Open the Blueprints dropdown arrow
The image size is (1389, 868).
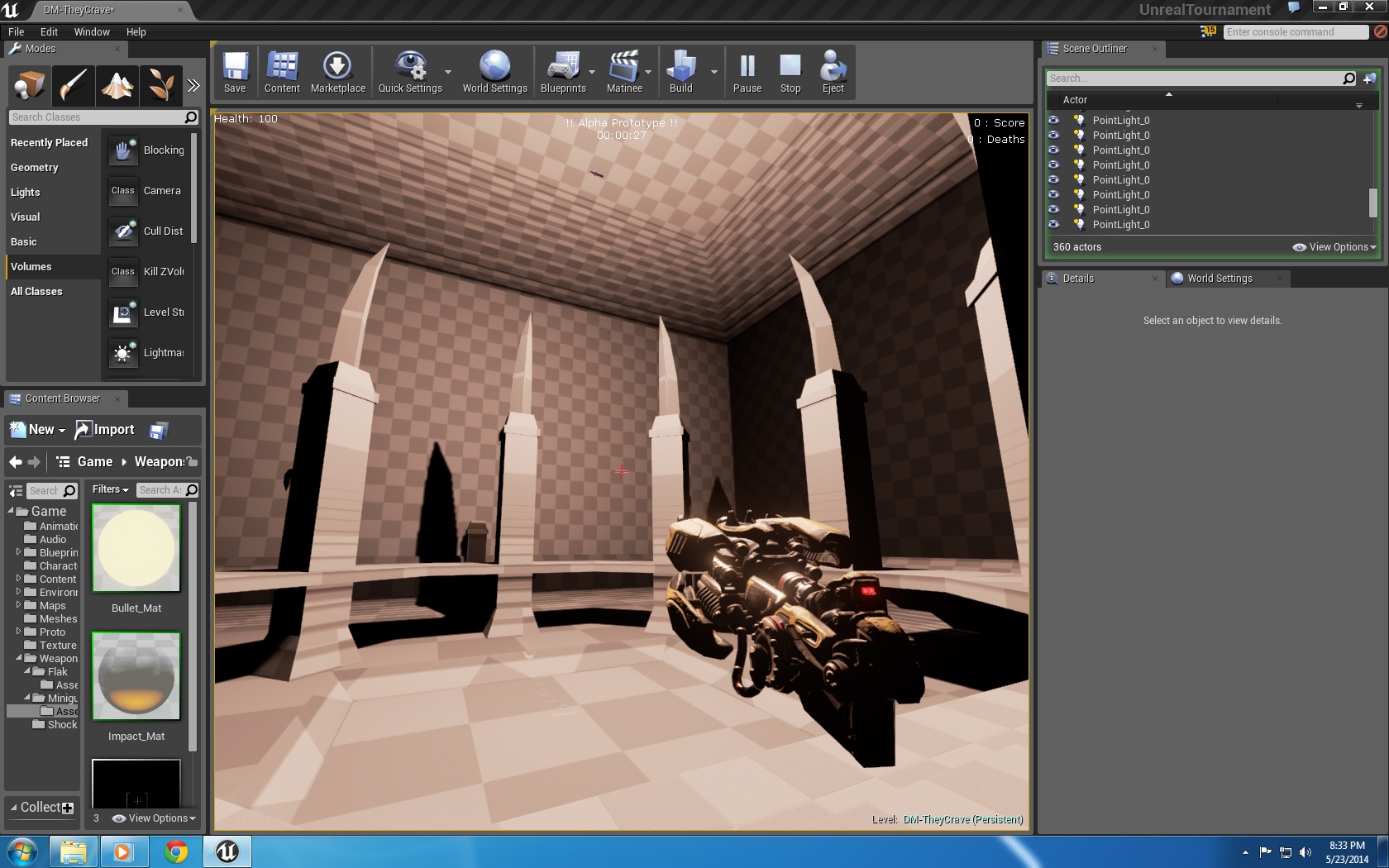(x=592, y=72)
